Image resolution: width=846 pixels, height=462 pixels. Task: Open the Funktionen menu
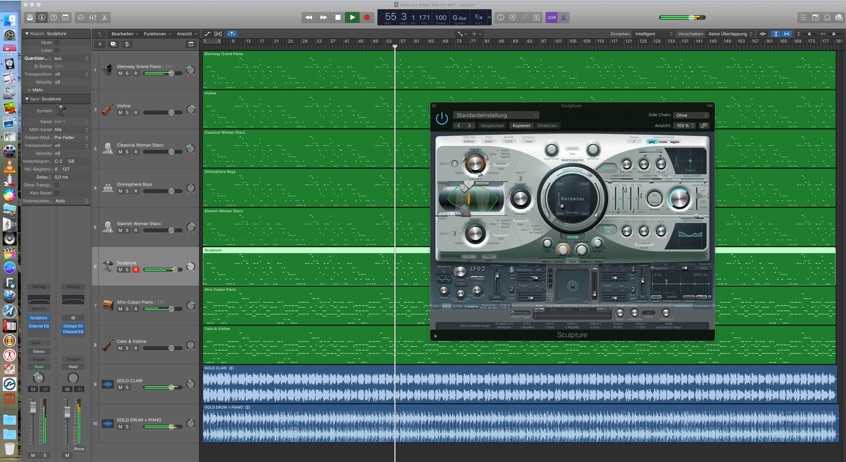156,33
